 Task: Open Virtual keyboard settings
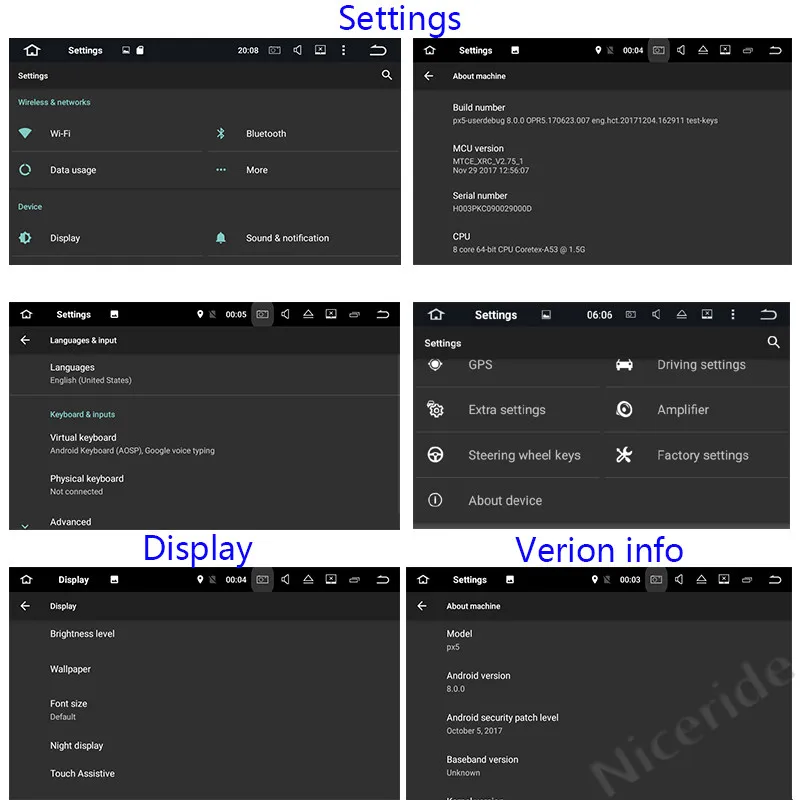click(204, 443)
